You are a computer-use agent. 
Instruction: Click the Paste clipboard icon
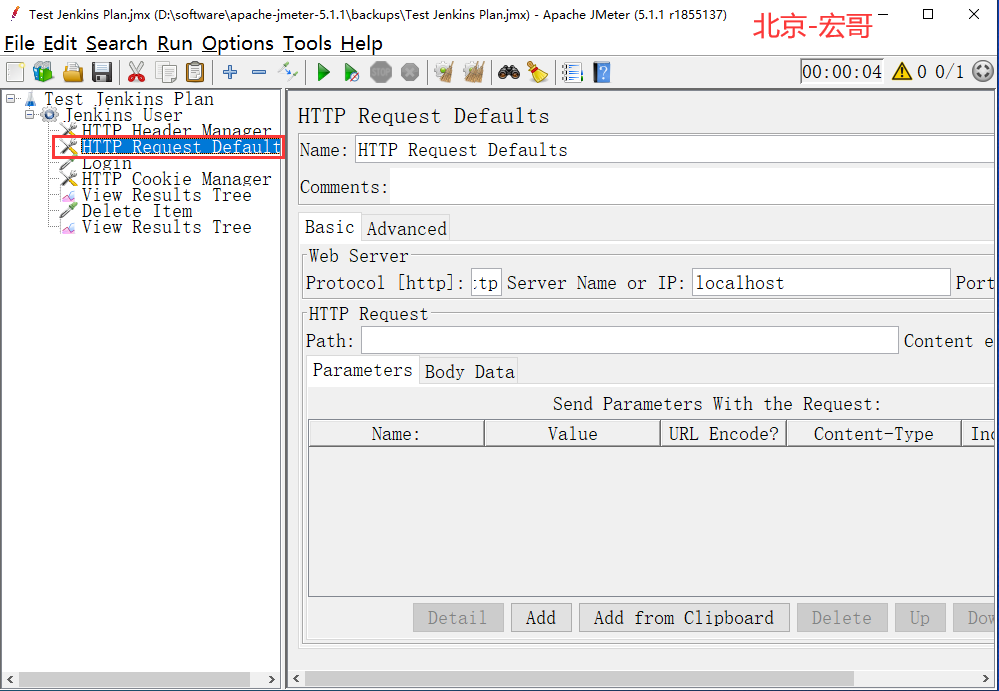(x=195, y=72)
